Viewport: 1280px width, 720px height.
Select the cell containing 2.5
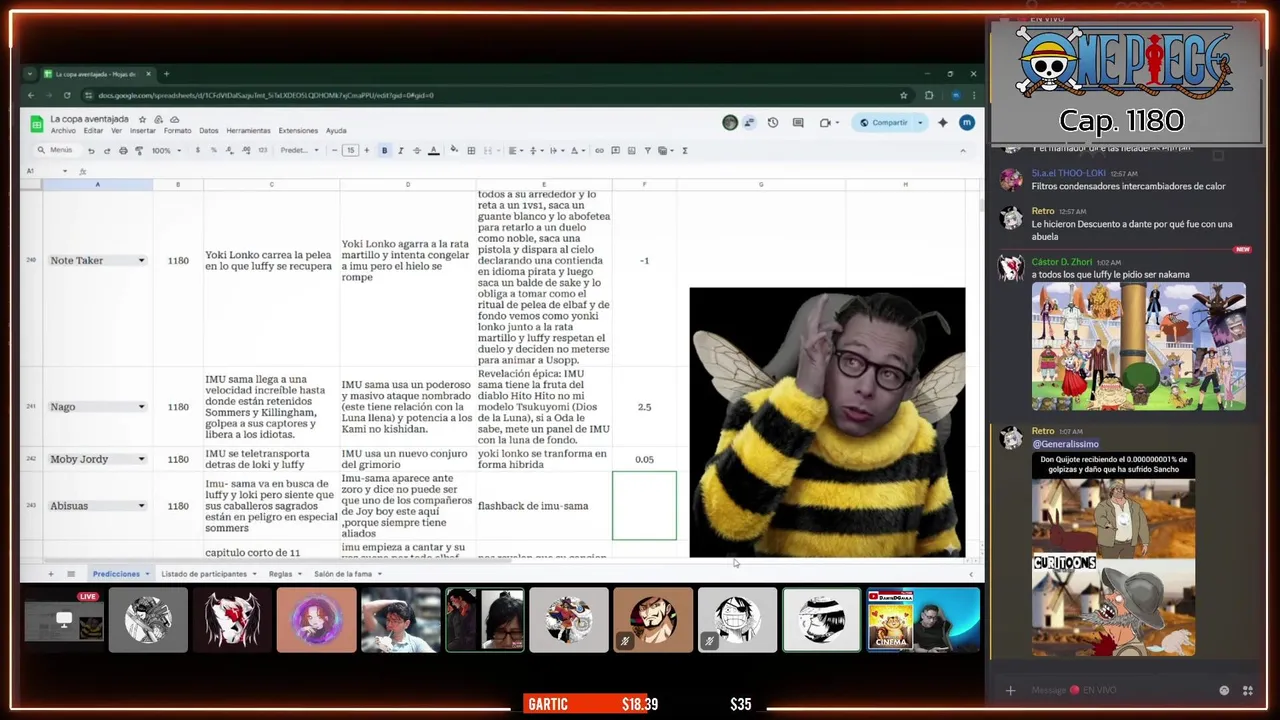click(644, 407)
